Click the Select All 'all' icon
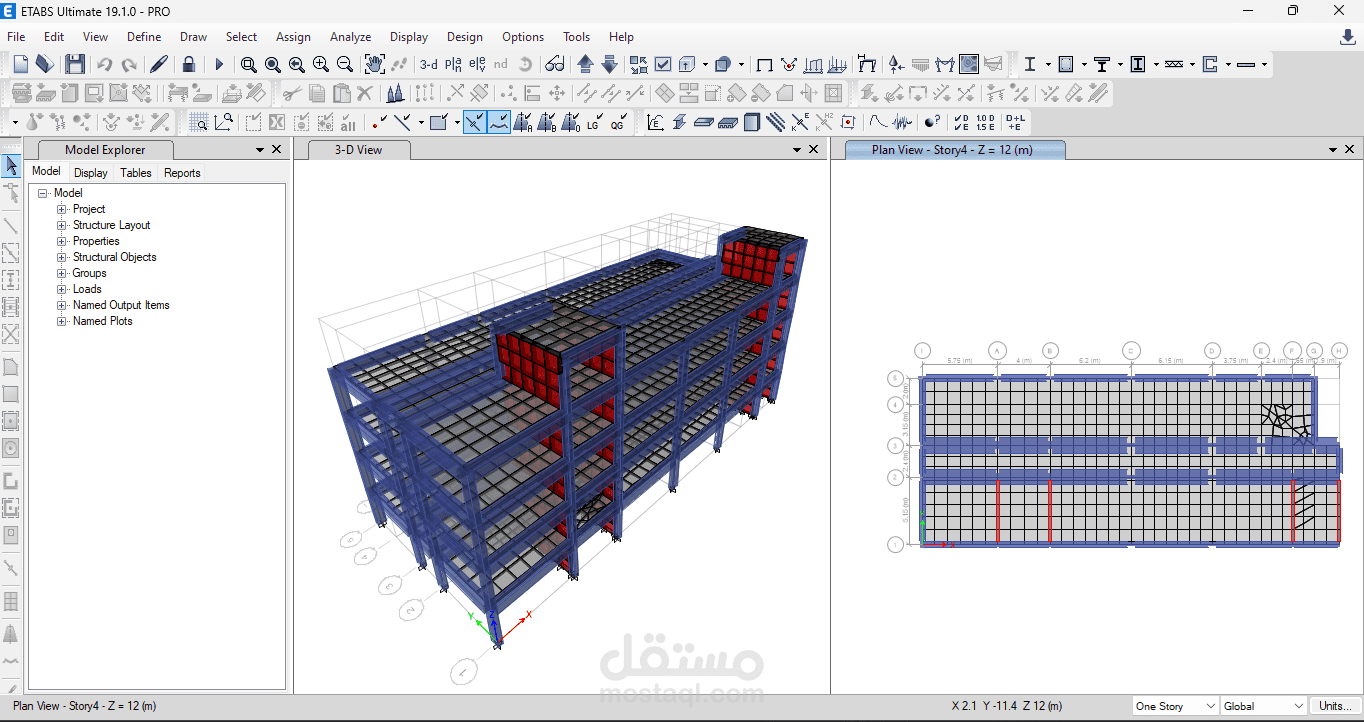The image size is (1364, 722). coord(348,122)
